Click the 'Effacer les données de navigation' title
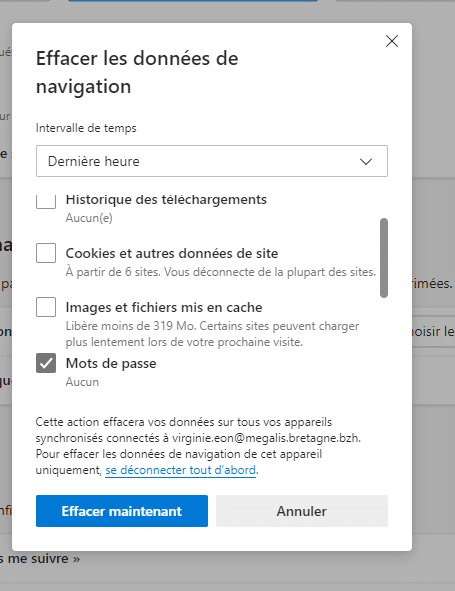 click(x=137, y=72)
